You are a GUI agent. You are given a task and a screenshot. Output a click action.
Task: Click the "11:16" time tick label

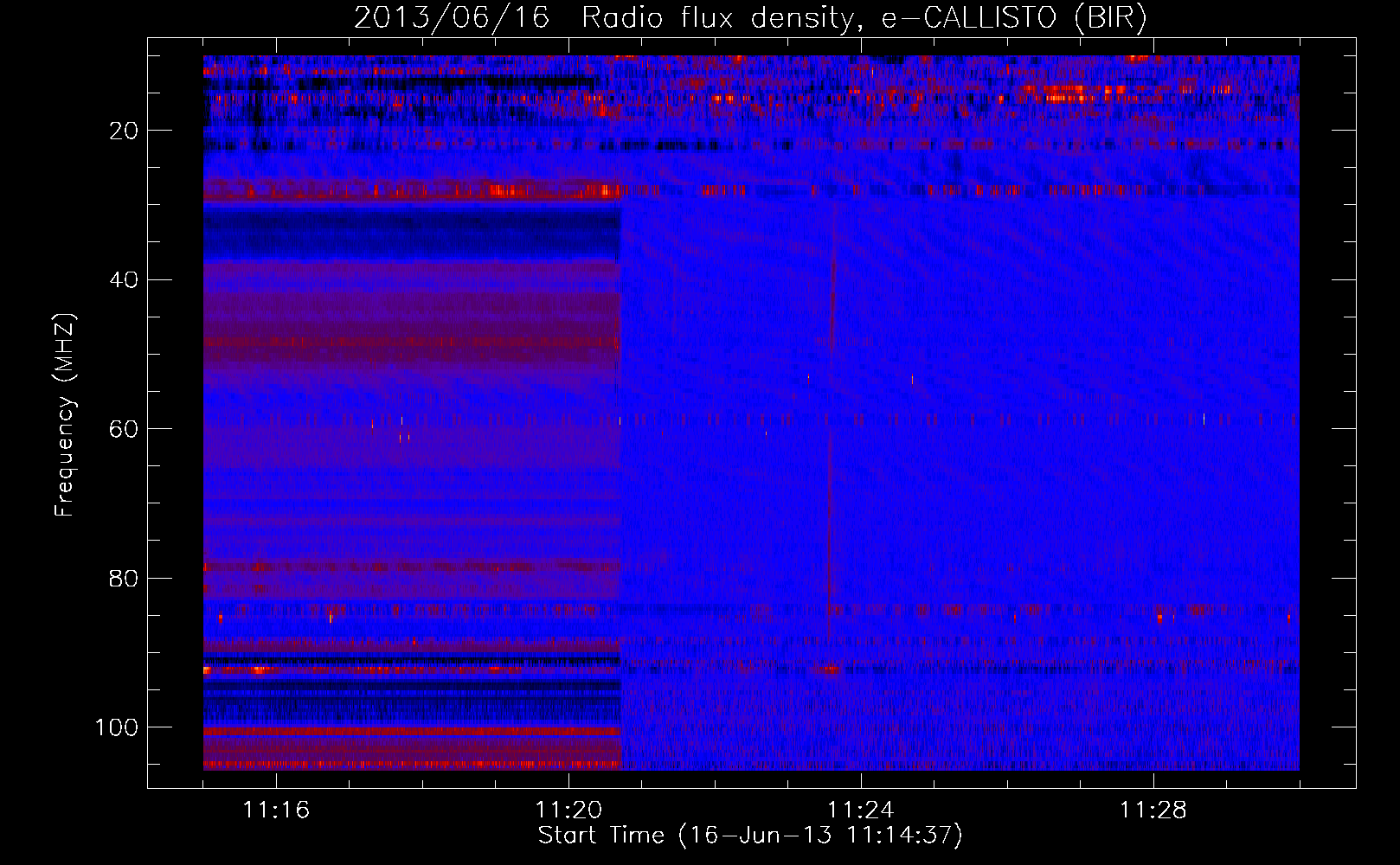(x=276, y=810)
